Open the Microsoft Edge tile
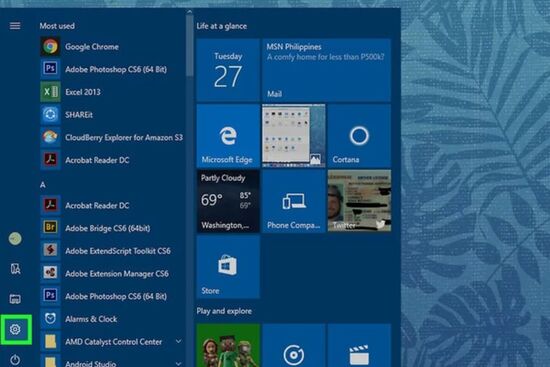Image resolution: width=550 pixels, height=367 pixels. (228, 135)
